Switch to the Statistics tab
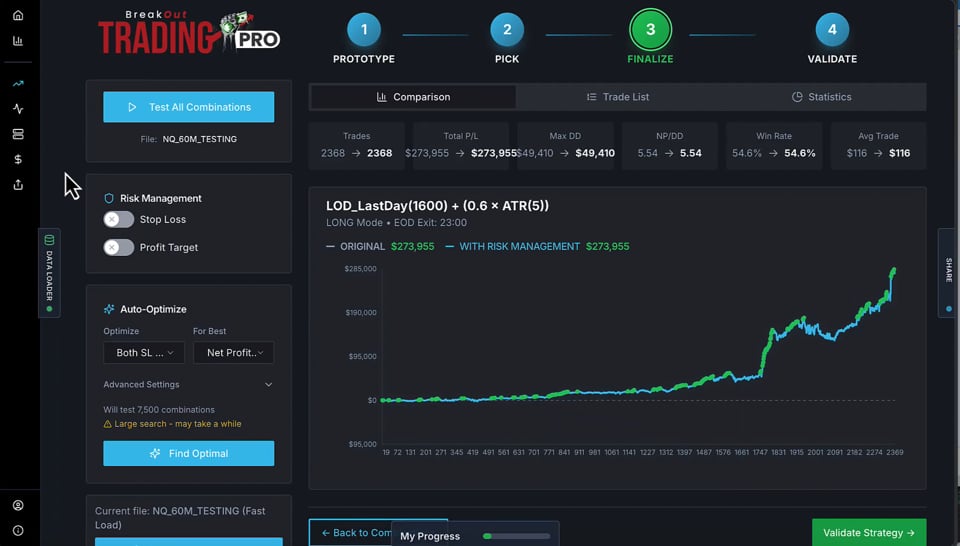The image size is (960, 546). tap(822, 97)
